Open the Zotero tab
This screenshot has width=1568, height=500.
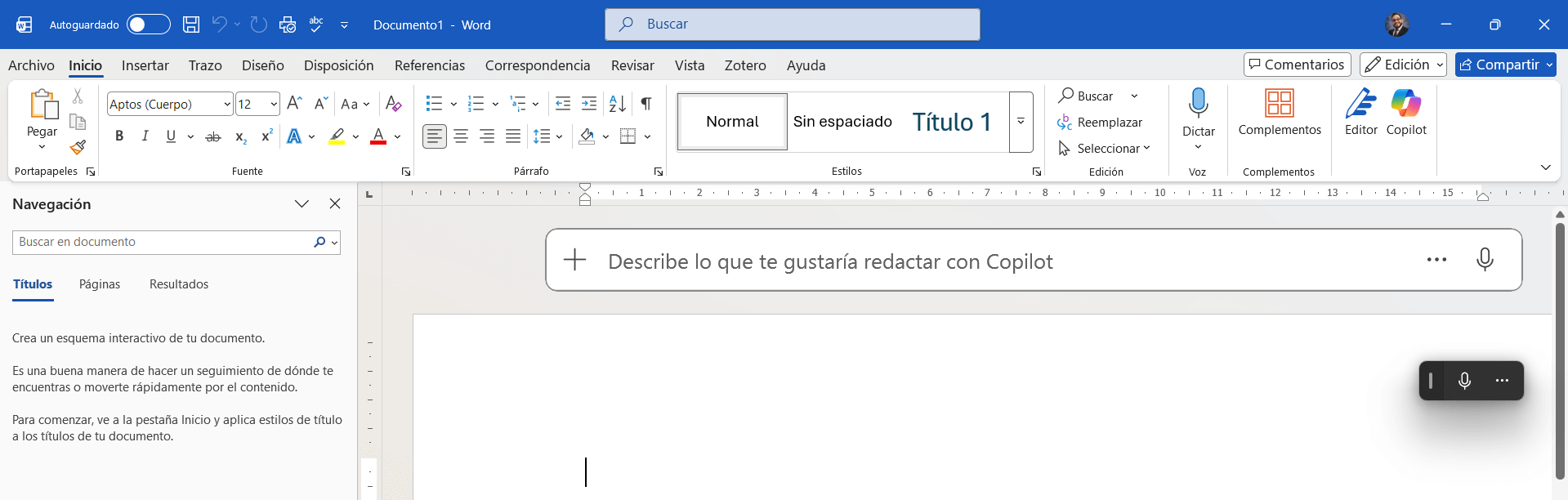pos(745,65)
